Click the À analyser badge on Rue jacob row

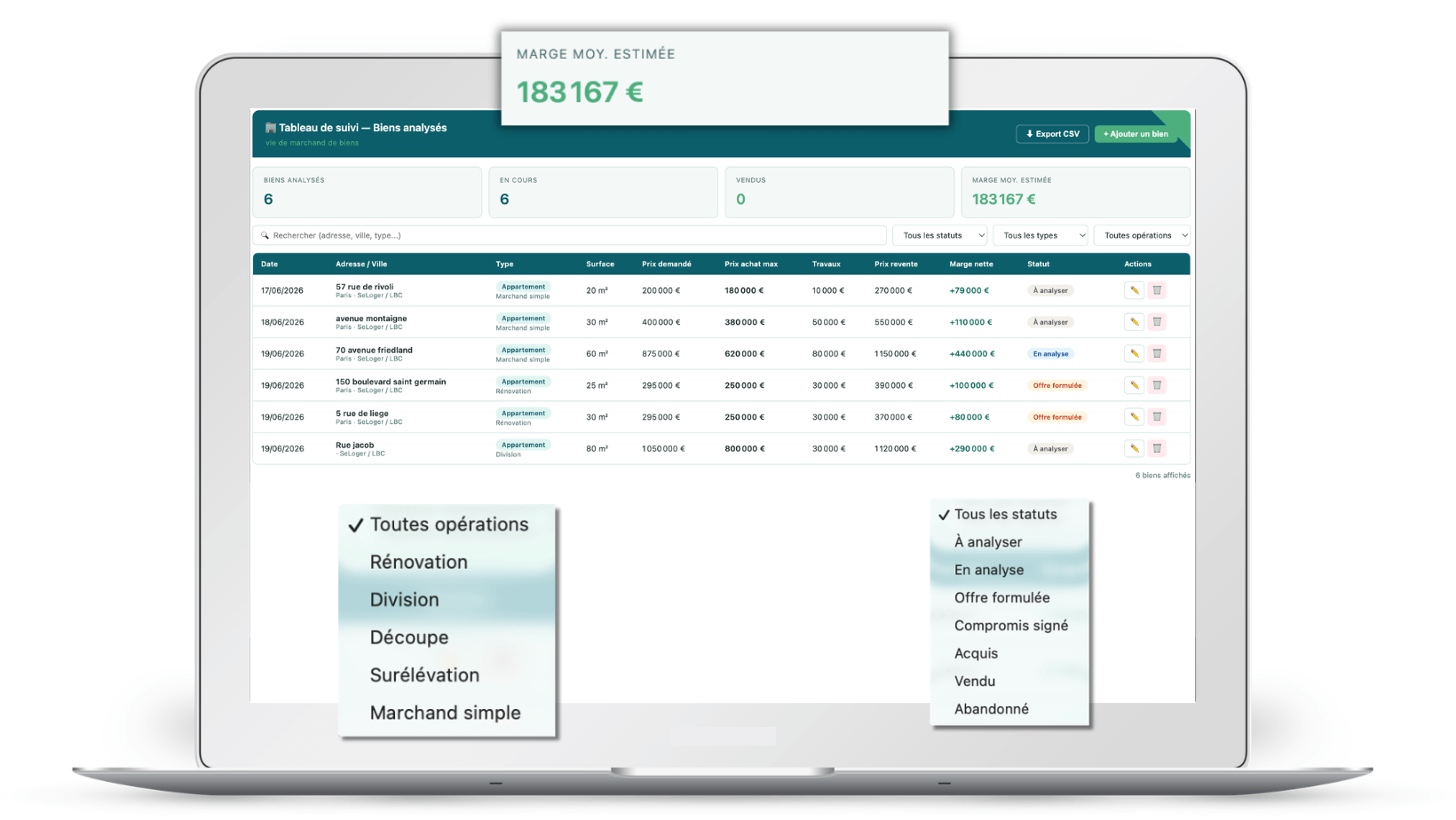click(x=1051, y=449)
